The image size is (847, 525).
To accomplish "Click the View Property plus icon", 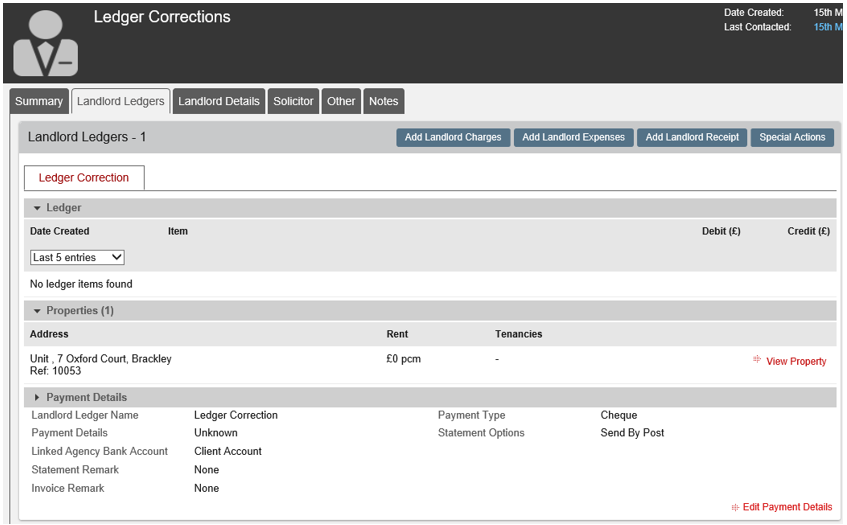I will click(757, 359).
